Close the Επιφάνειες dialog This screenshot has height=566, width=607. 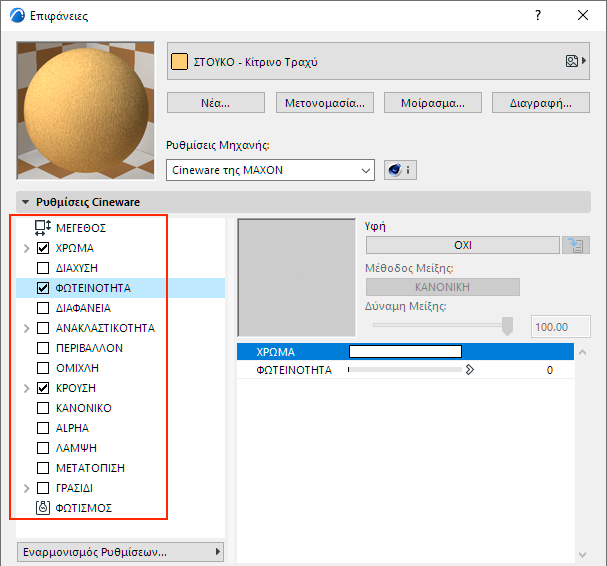pyautogui.click(x=583, y=15)
